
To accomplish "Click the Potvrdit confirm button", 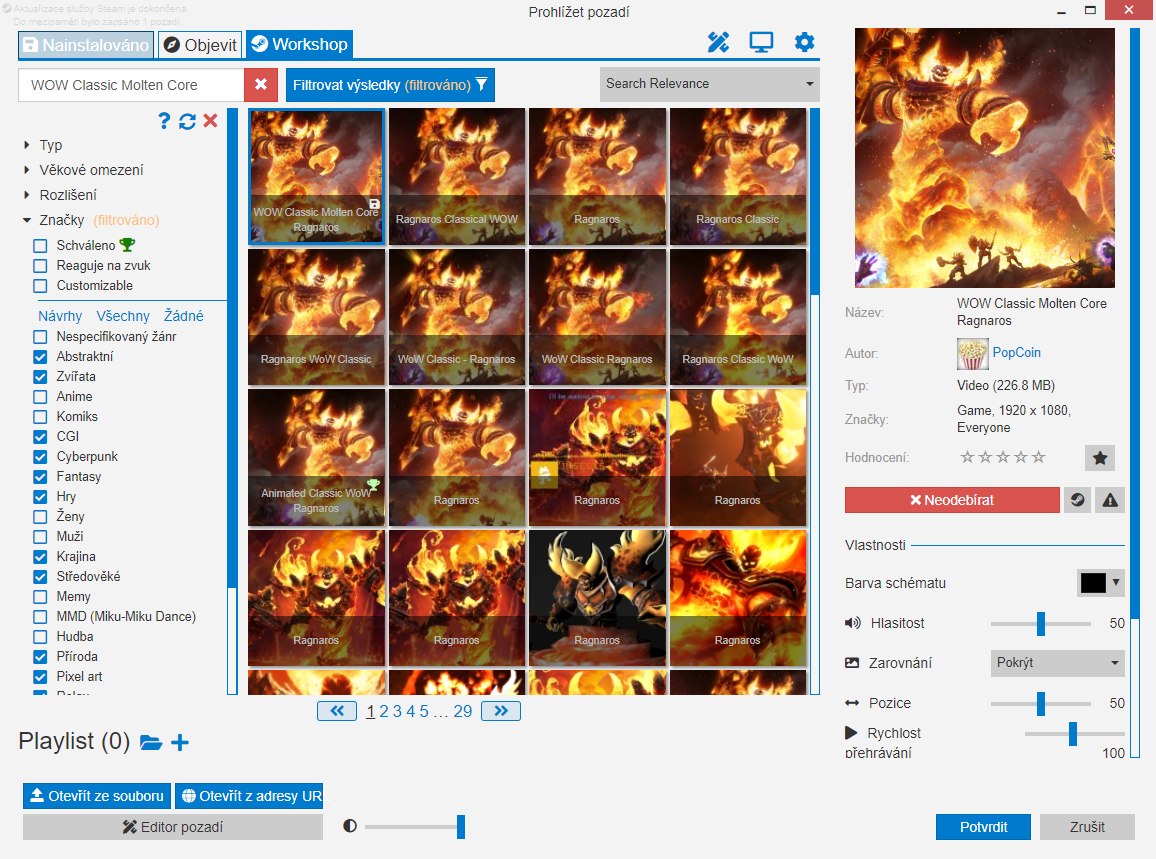I will coord(983,827).
